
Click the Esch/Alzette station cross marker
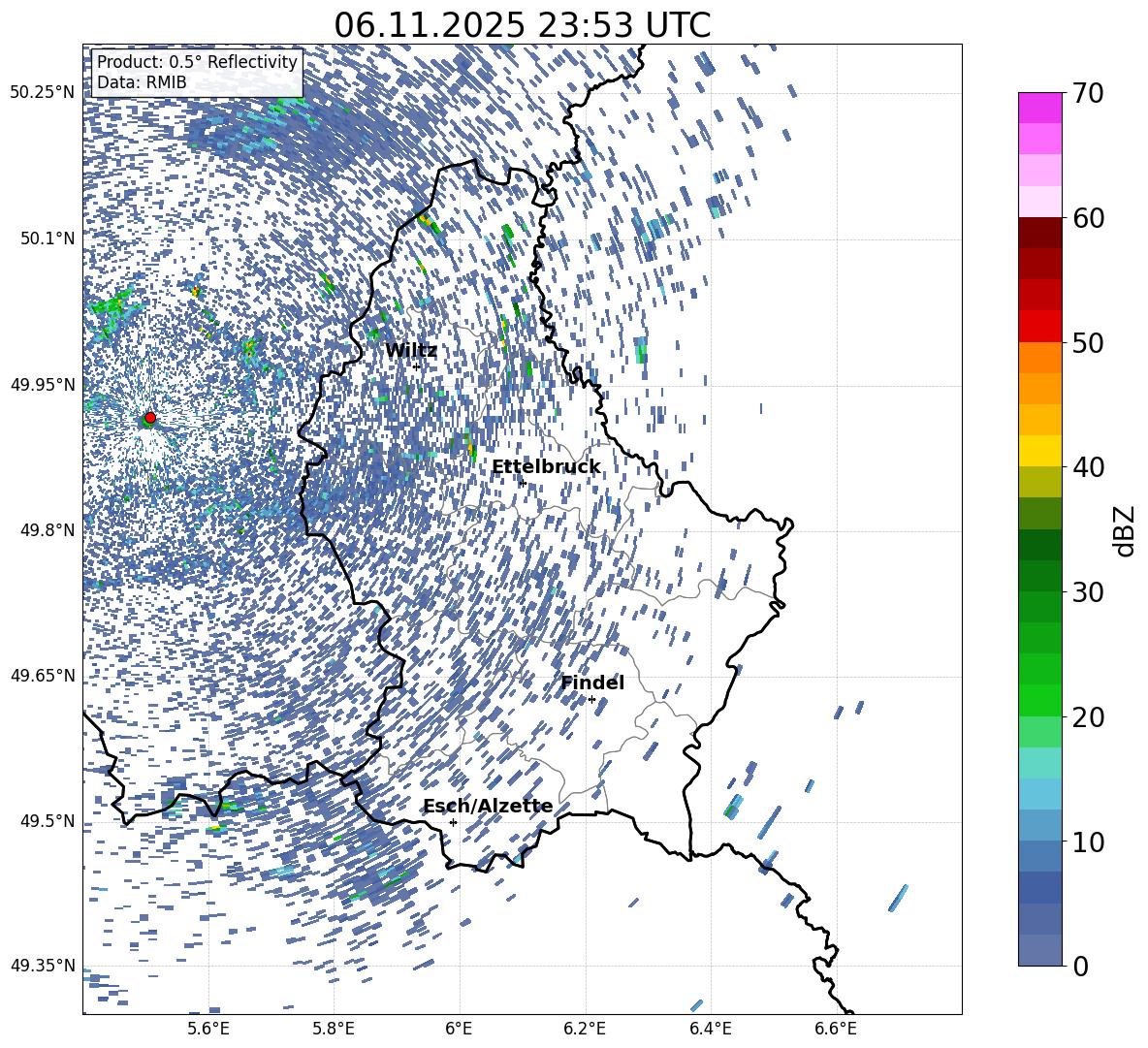[x=453, y=822]
